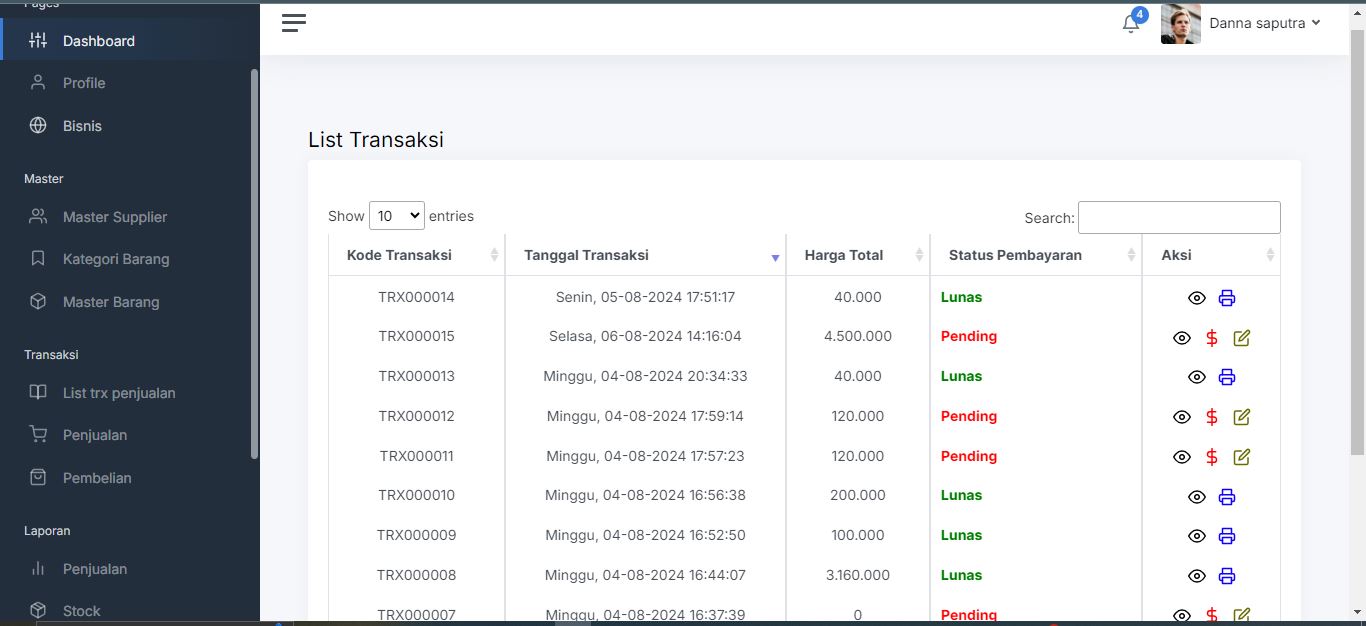Focus the Search input field
This screenshot has width=1366, height=626.
1178,218
